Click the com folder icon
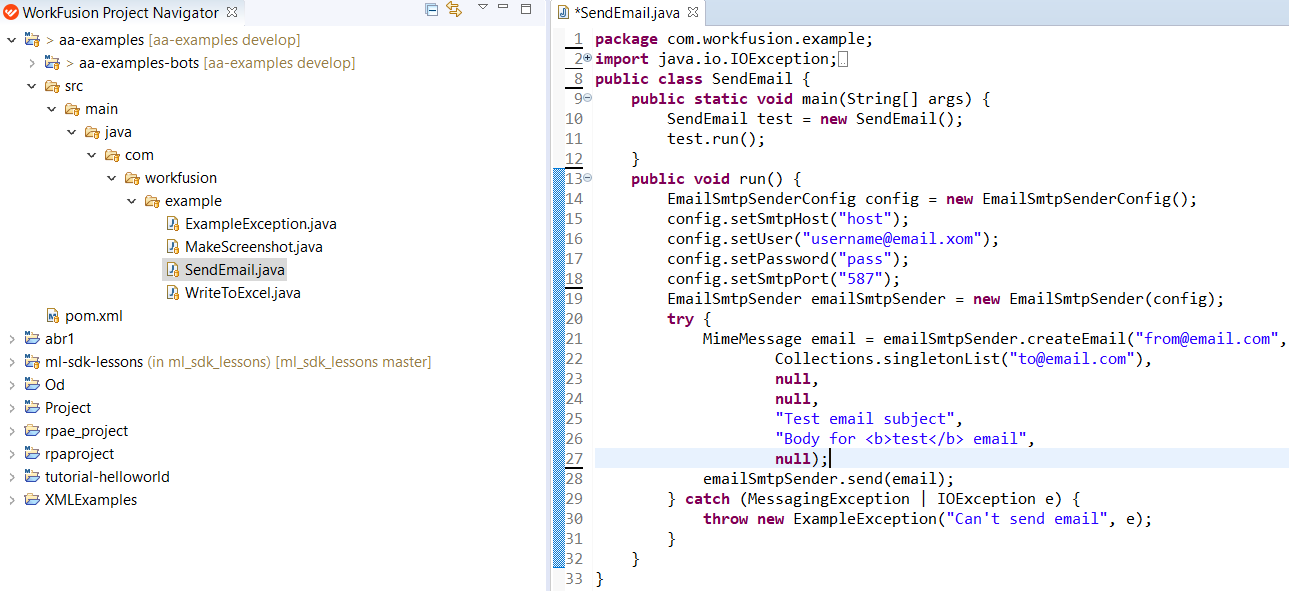 pos(112,155)
